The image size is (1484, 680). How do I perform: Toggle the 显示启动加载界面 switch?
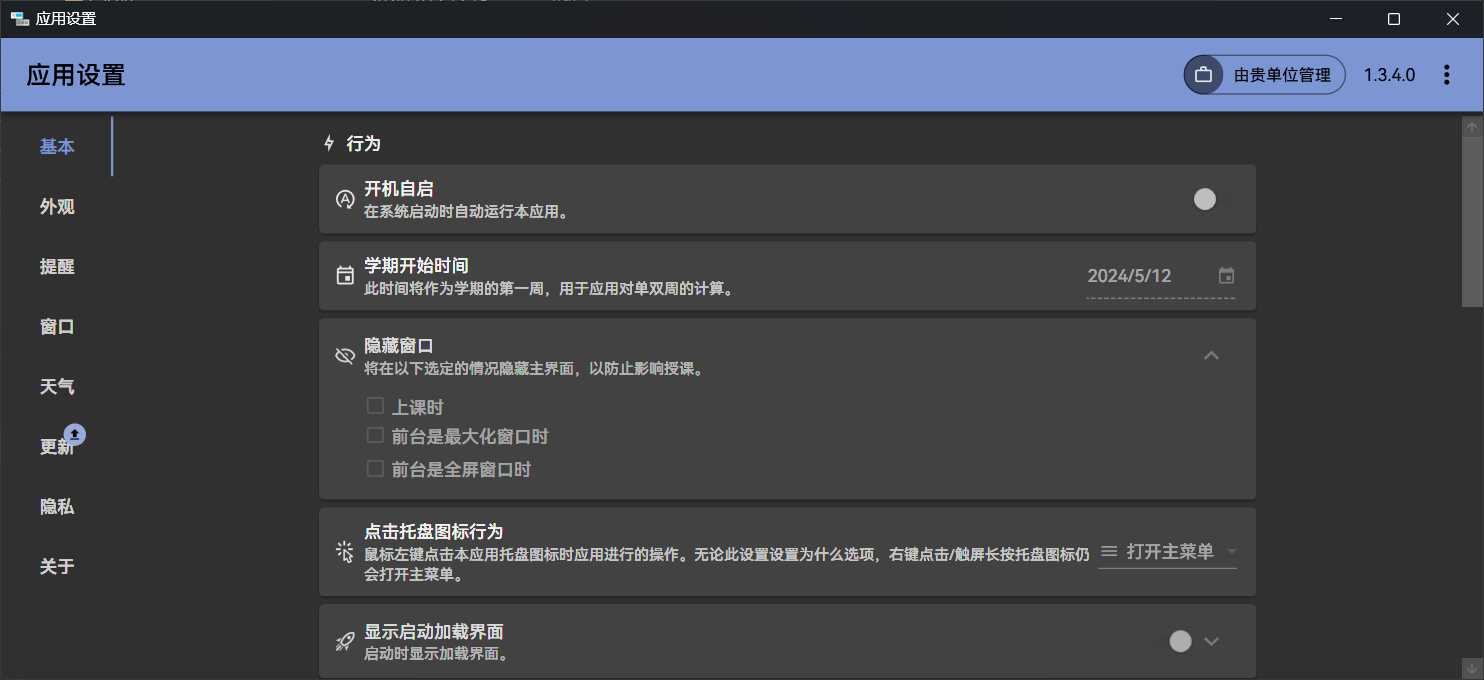point(1180,641)
